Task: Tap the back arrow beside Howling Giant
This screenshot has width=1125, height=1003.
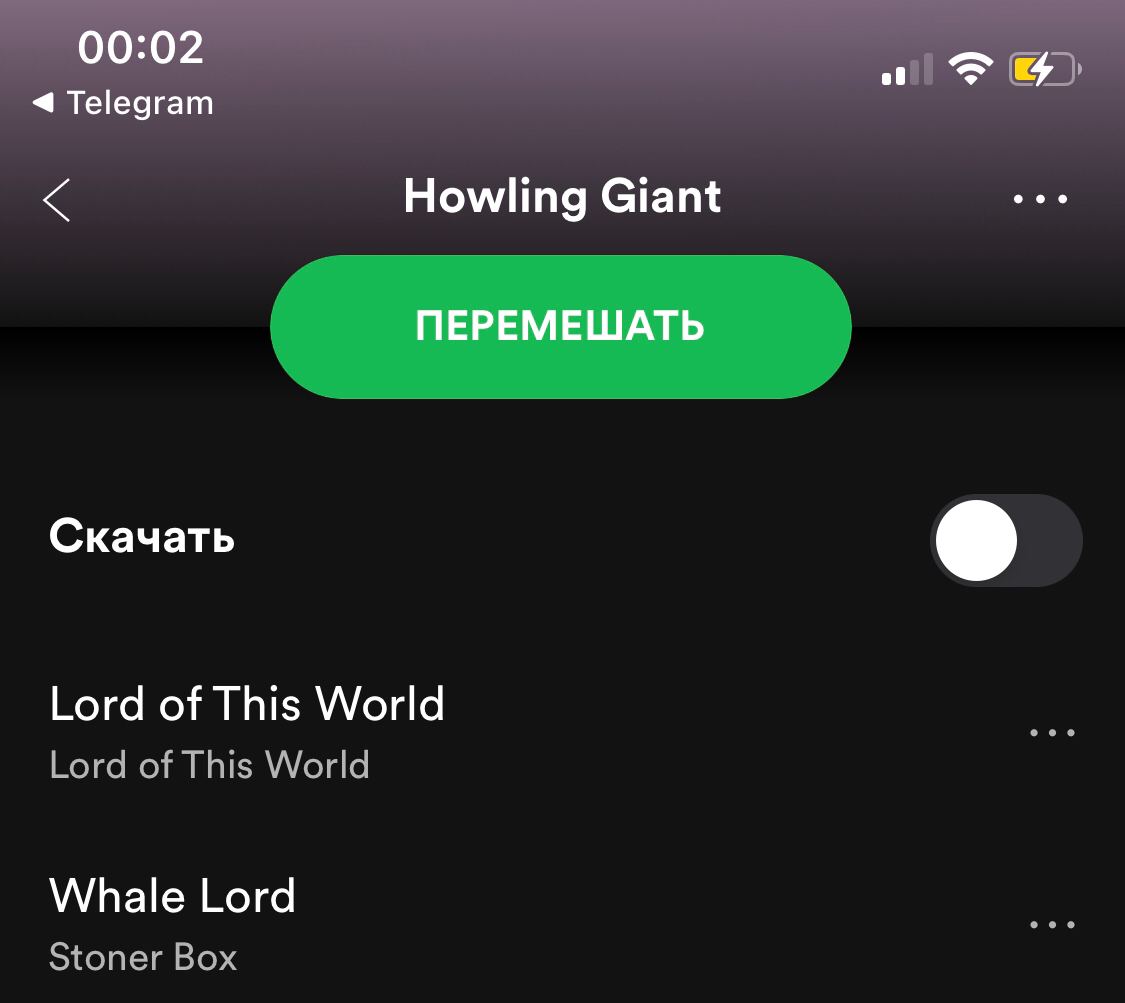Action: 57,199
